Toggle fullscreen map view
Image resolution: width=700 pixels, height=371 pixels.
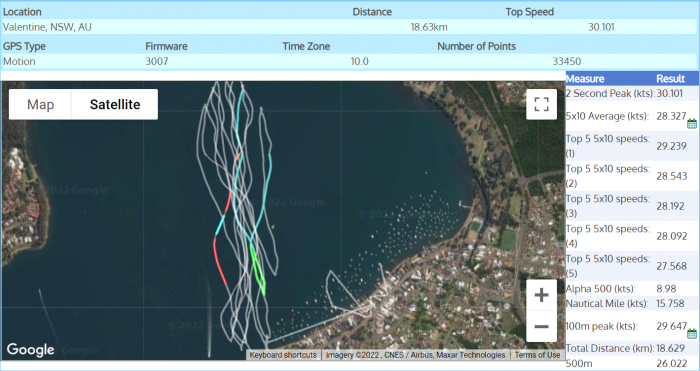pos(541,104)
